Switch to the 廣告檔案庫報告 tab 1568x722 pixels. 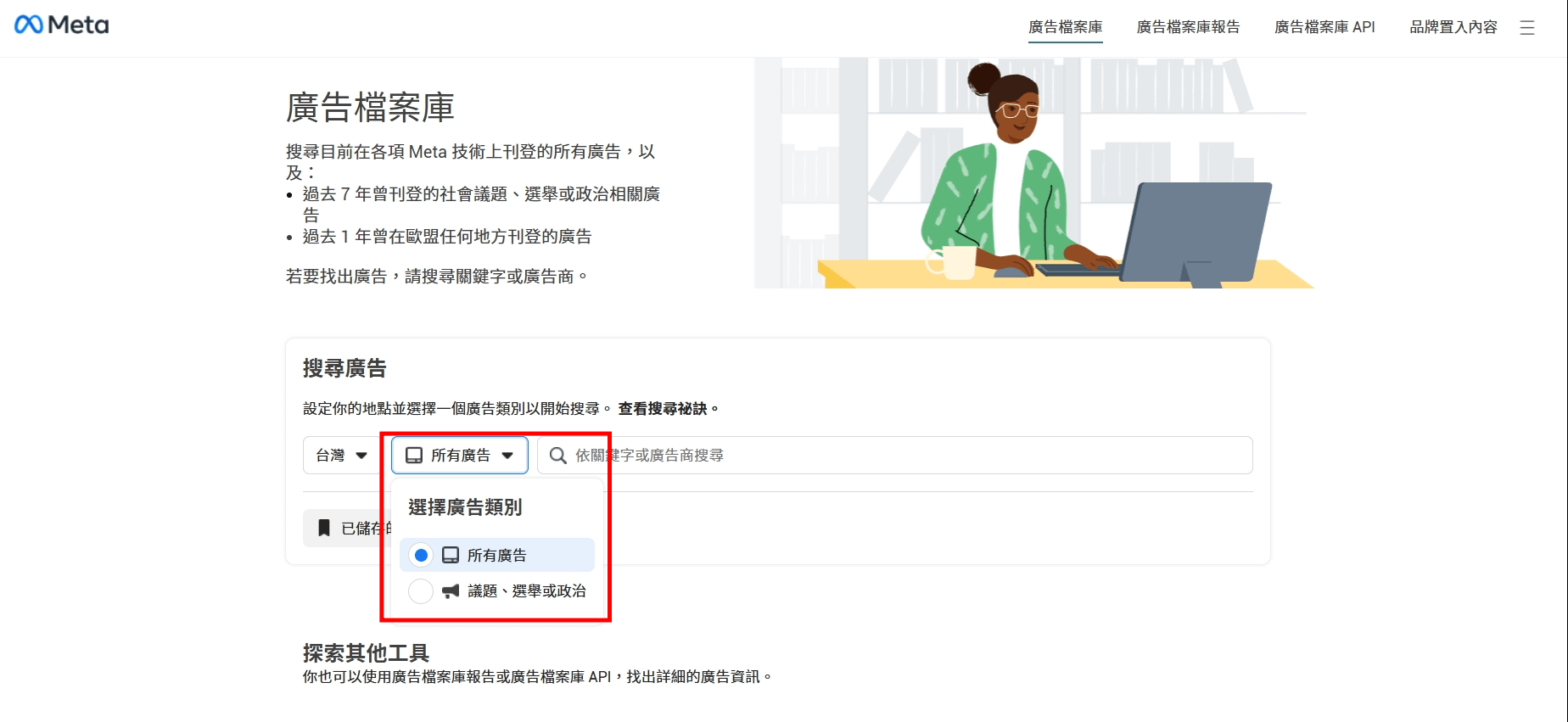pyautogui.click(x=1188, y=27)
